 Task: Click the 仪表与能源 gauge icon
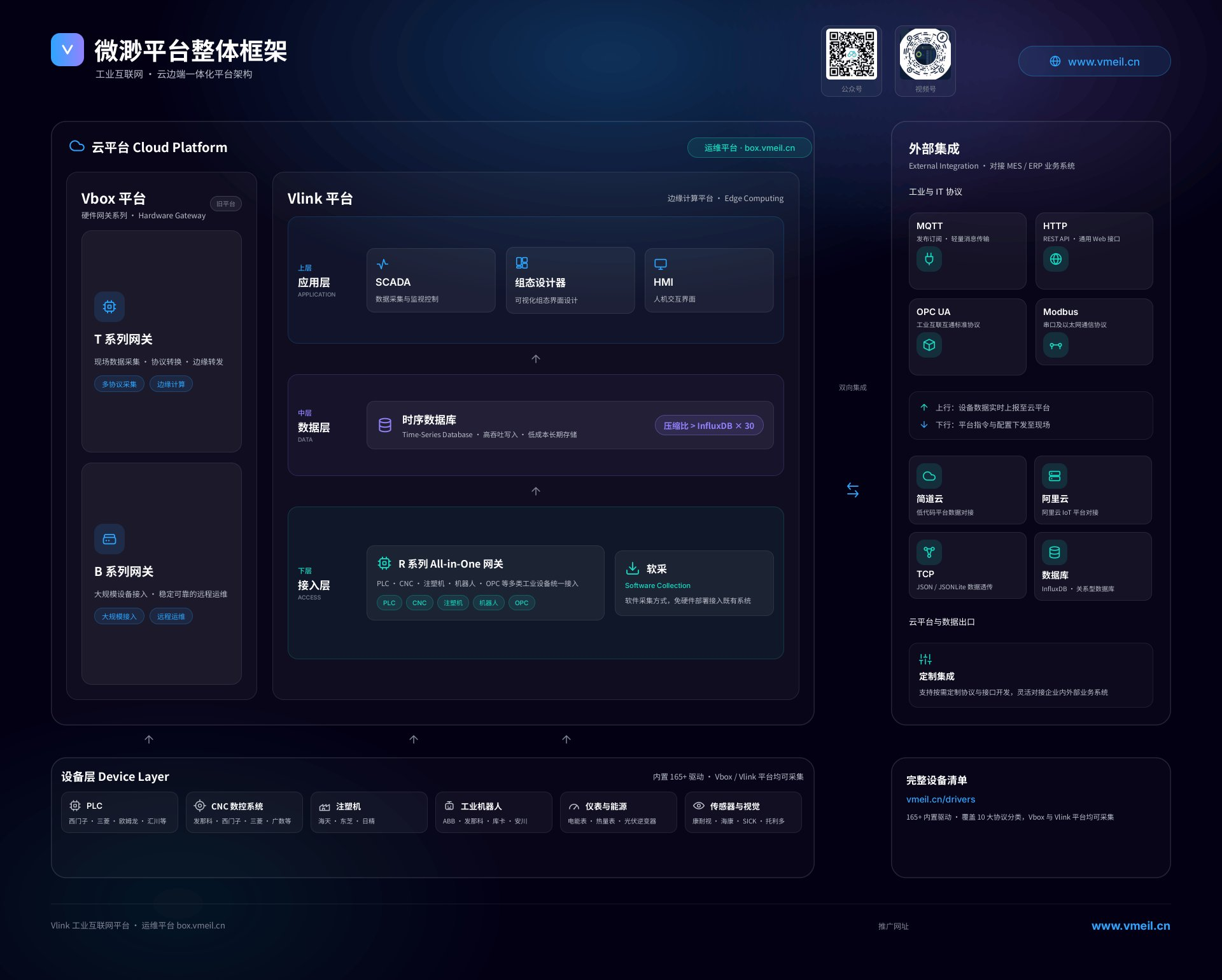click(x=574, y=806)
